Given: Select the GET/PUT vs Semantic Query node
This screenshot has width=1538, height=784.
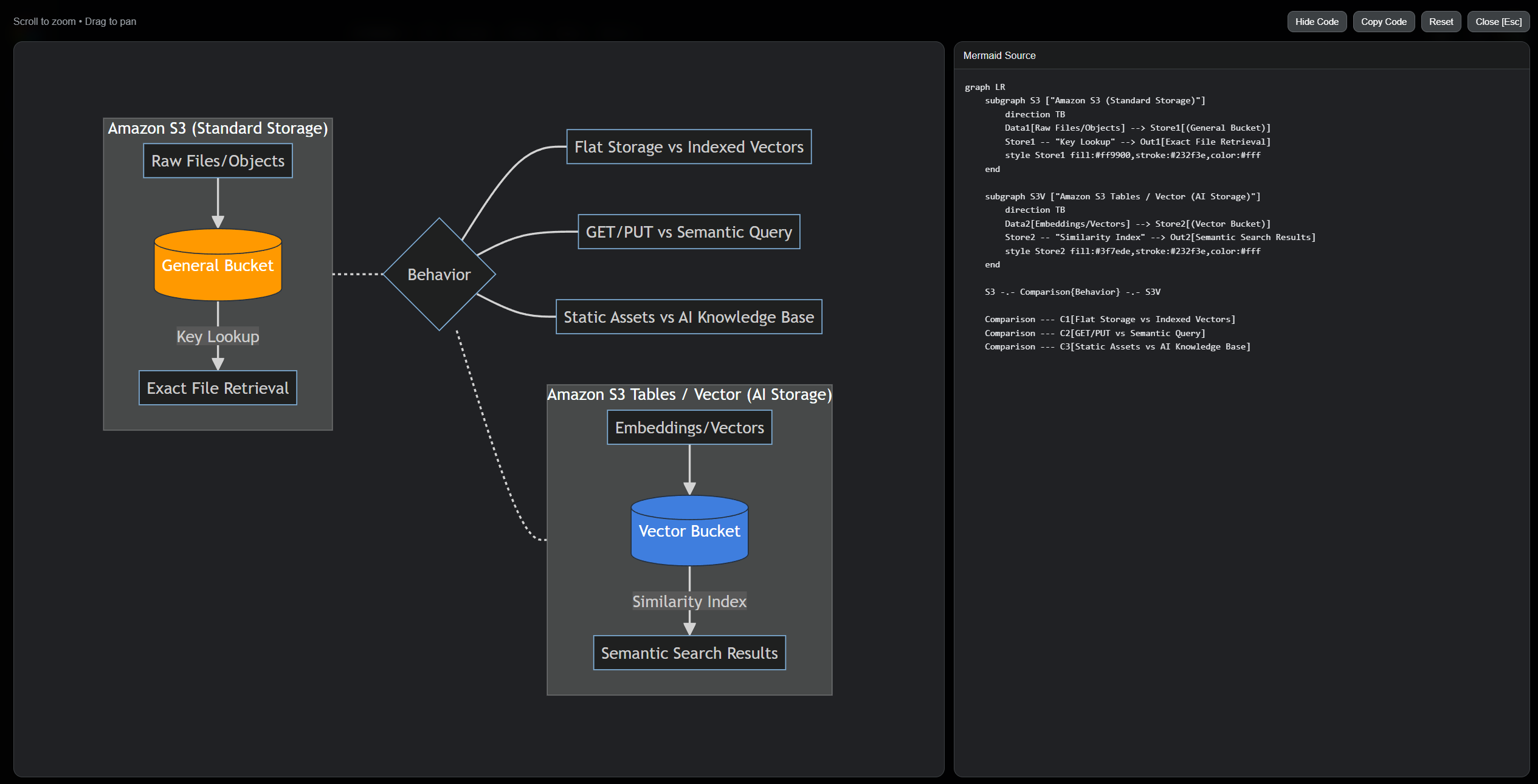Looking at the screenshot, I should click(689, 232).
